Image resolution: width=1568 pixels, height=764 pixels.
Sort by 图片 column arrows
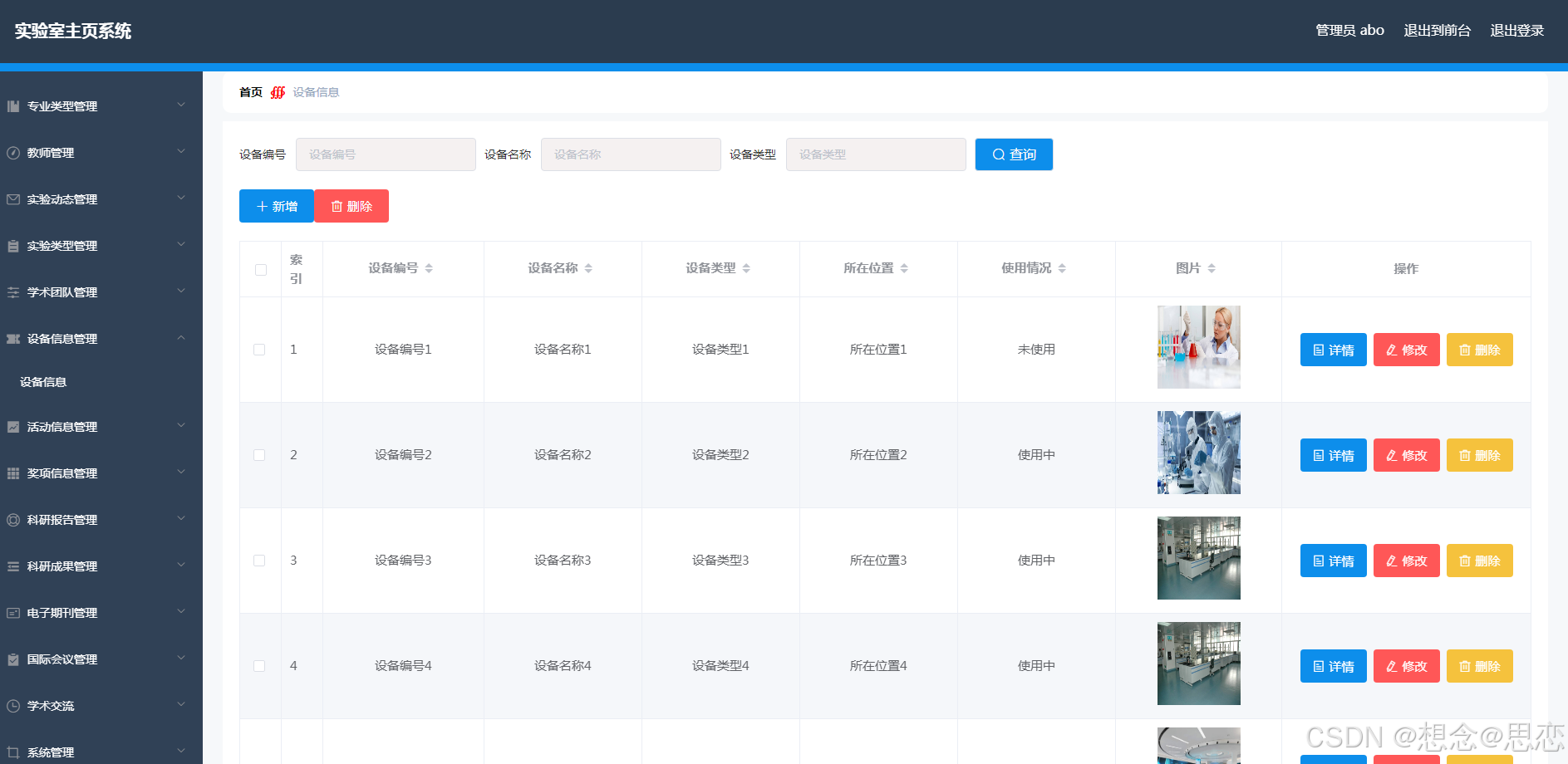1212,268
